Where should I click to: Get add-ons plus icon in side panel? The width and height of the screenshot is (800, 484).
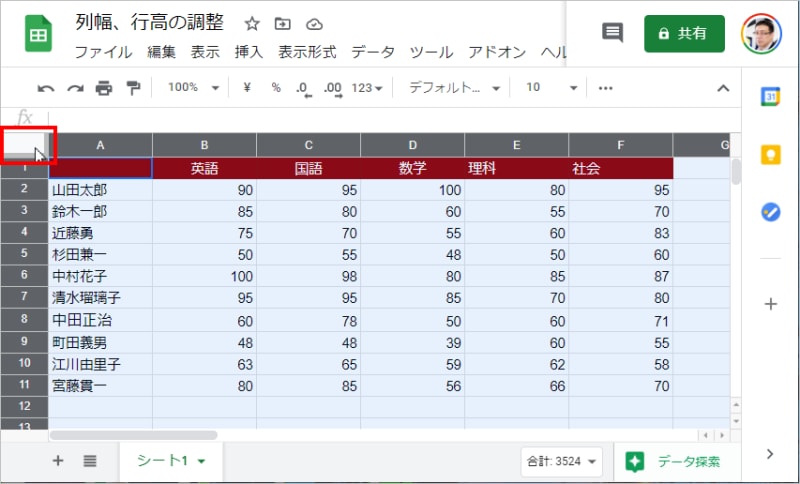(771, 304)
